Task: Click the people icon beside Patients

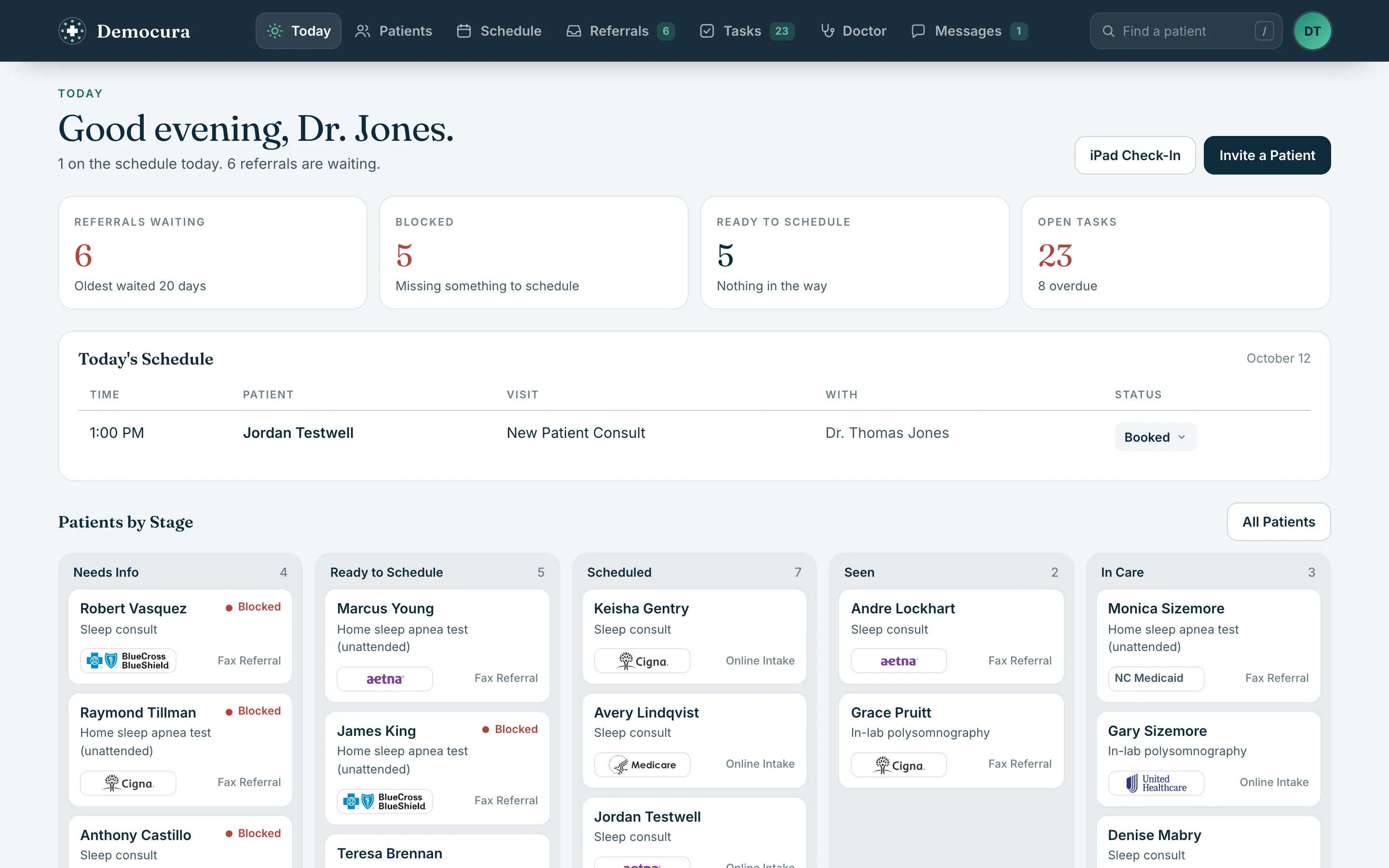Action: click(362, 31)
